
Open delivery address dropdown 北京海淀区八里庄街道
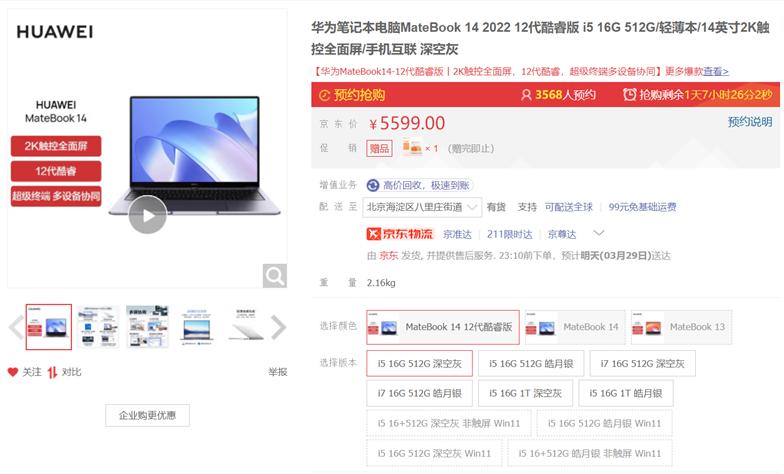[422, 207]
